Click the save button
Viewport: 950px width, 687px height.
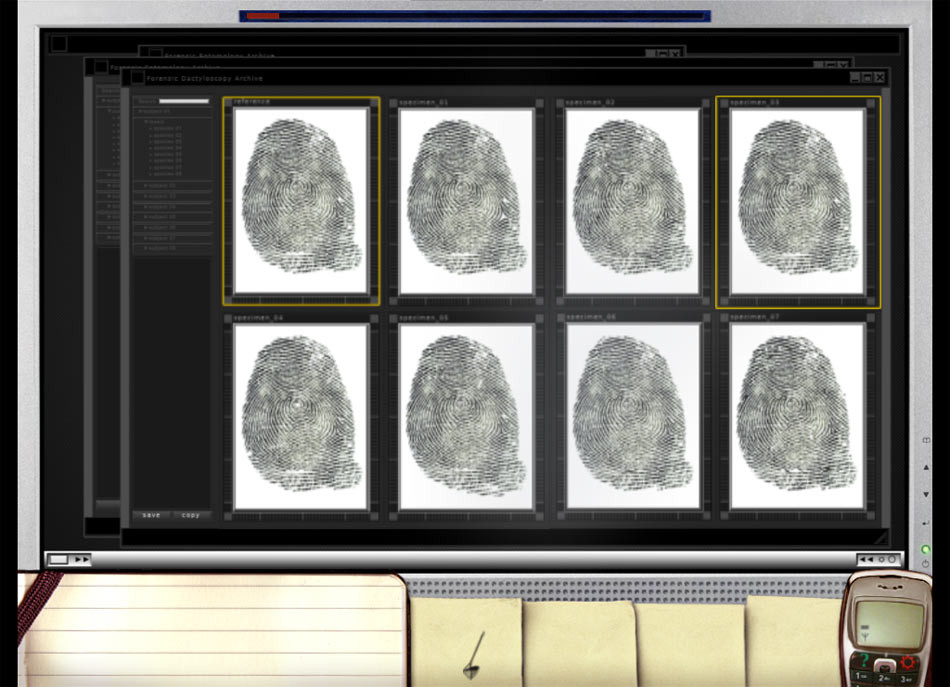pos(151,515)
